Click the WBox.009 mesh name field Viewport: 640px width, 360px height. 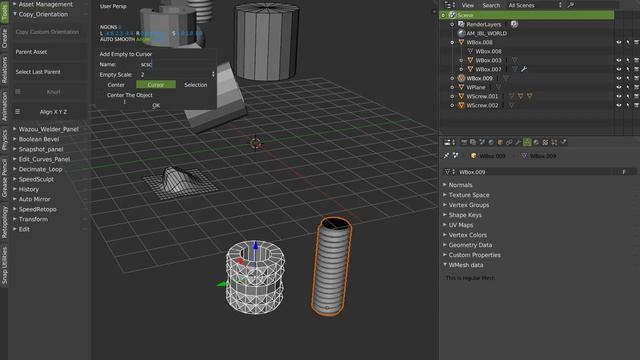point(531,172)
